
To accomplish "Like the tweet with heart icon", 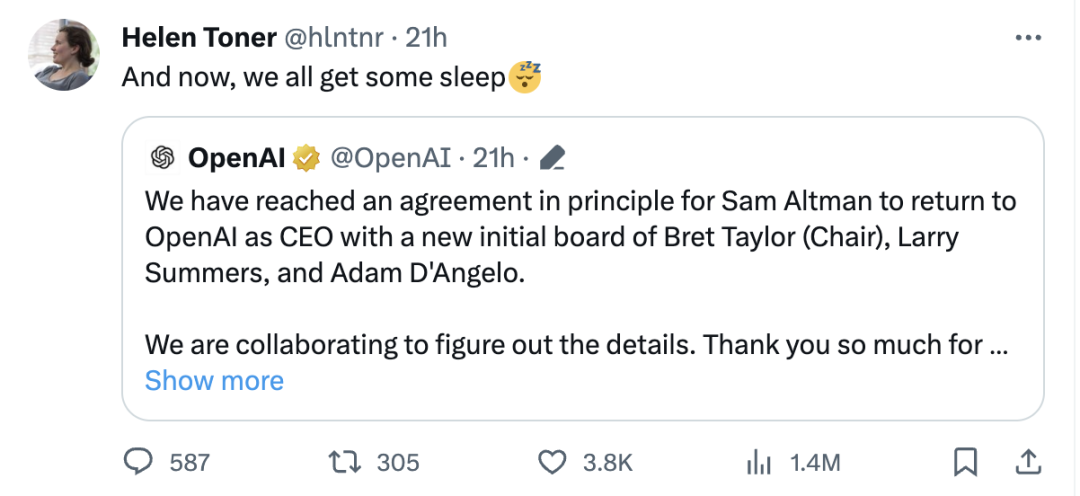I will tap(553, 461).
